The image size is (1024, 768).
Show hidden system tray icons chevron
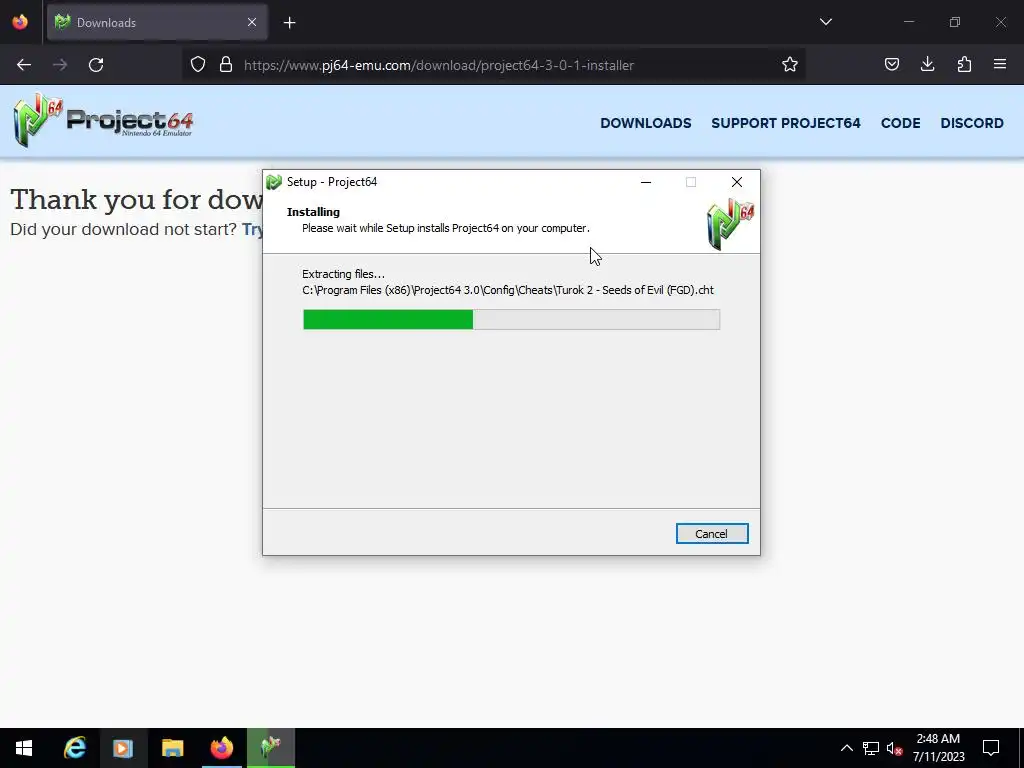point(846,748)
